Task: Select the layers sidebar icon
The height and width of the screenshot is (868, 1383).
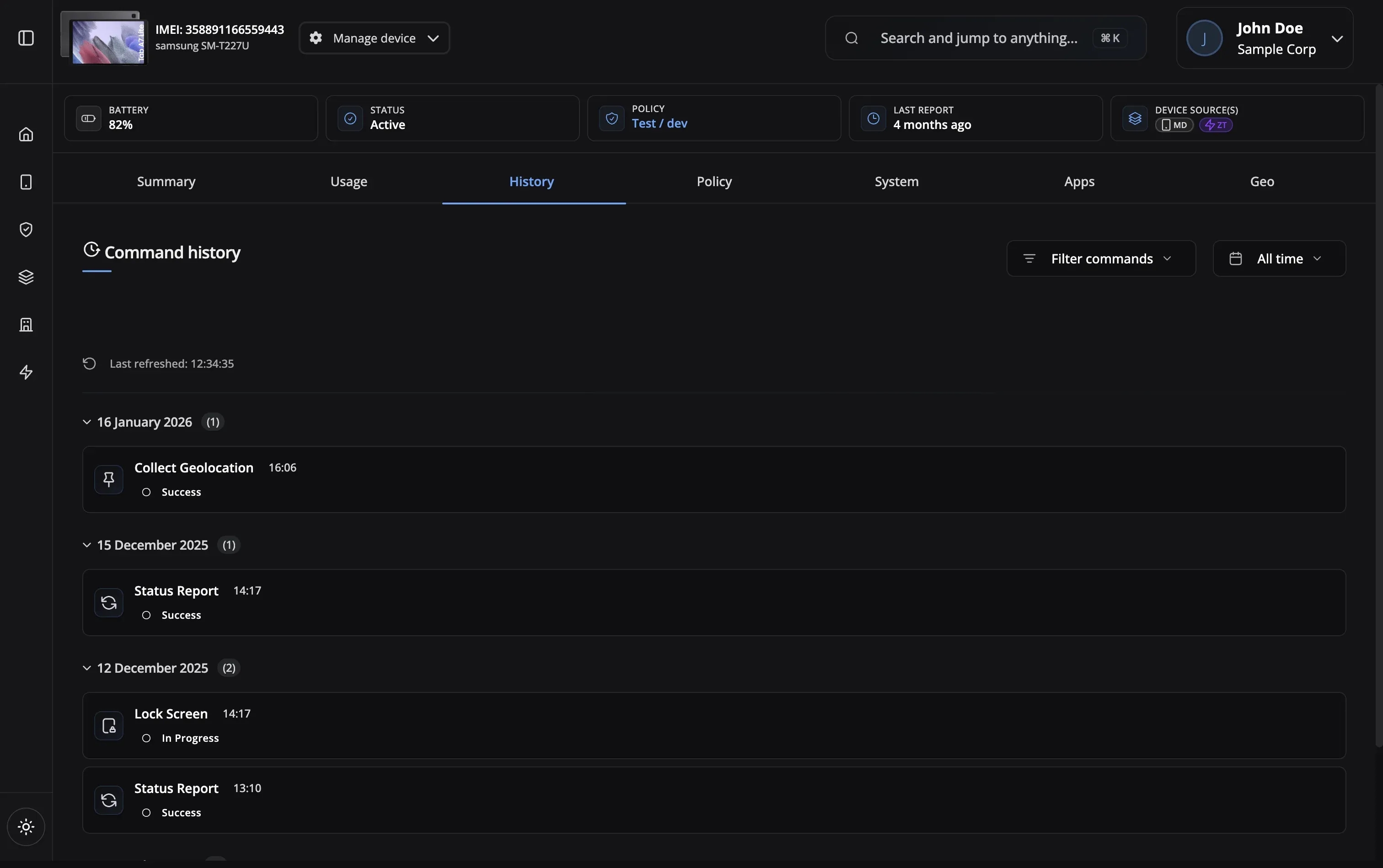Action: point(26,277)
